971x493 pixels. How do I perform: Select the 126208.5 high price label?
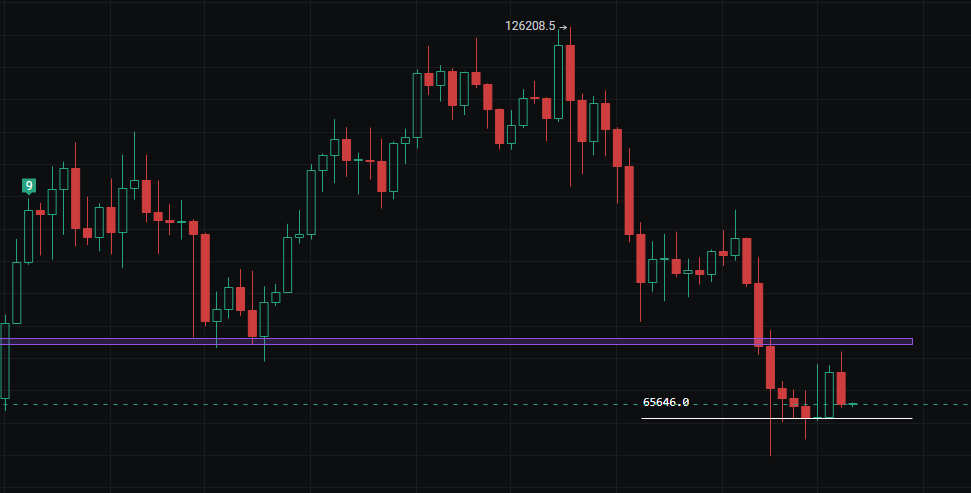point(530,26)
